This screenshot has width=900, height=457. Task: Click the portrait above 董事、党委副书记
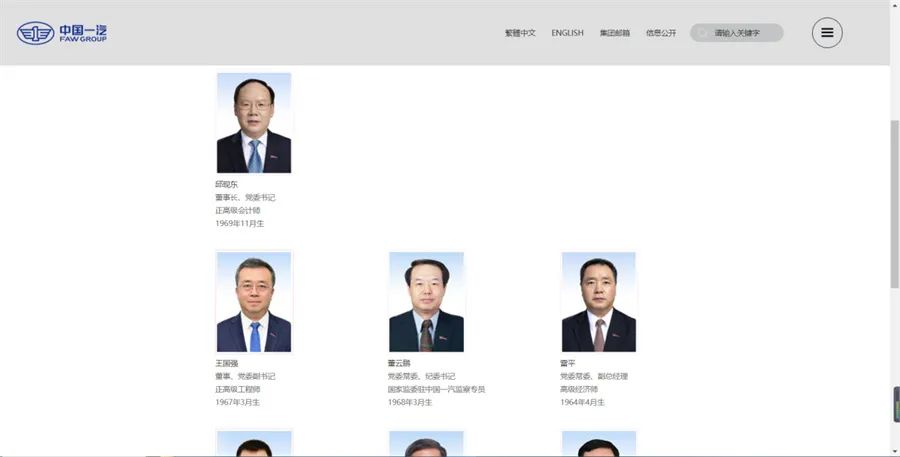coord(254,302)
